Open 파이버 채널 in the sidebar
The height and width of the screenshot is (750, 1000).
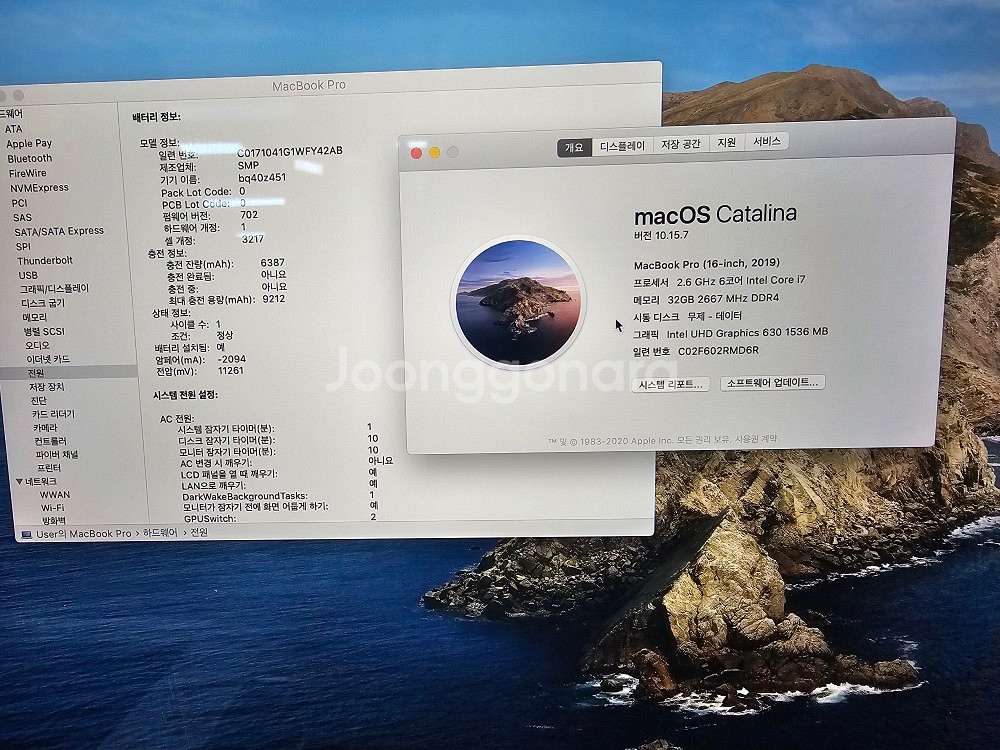[57, 455]
